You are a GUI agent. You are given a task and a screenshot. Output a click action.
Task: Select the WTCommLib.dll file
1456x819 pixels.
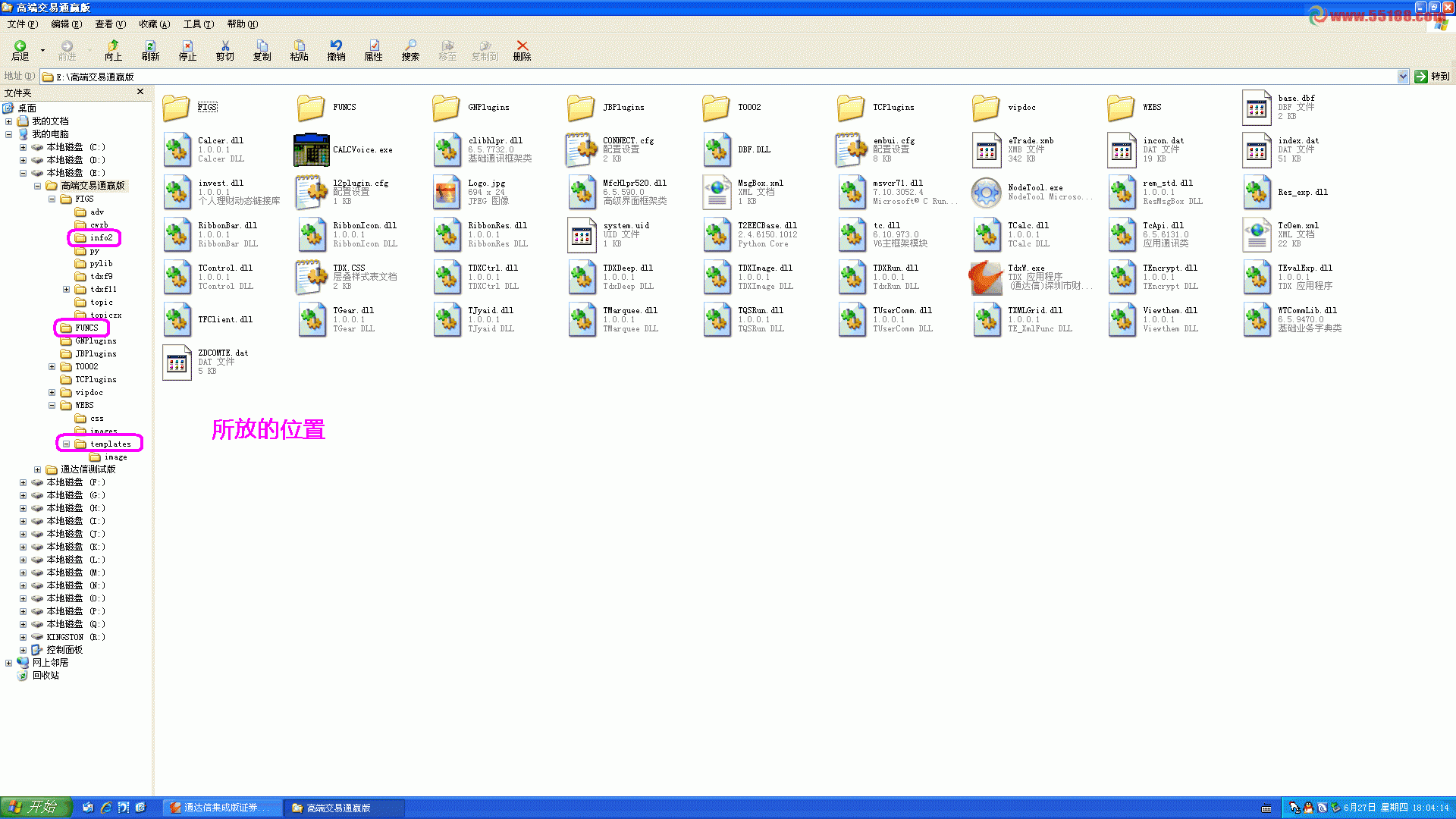point(1256,319)
